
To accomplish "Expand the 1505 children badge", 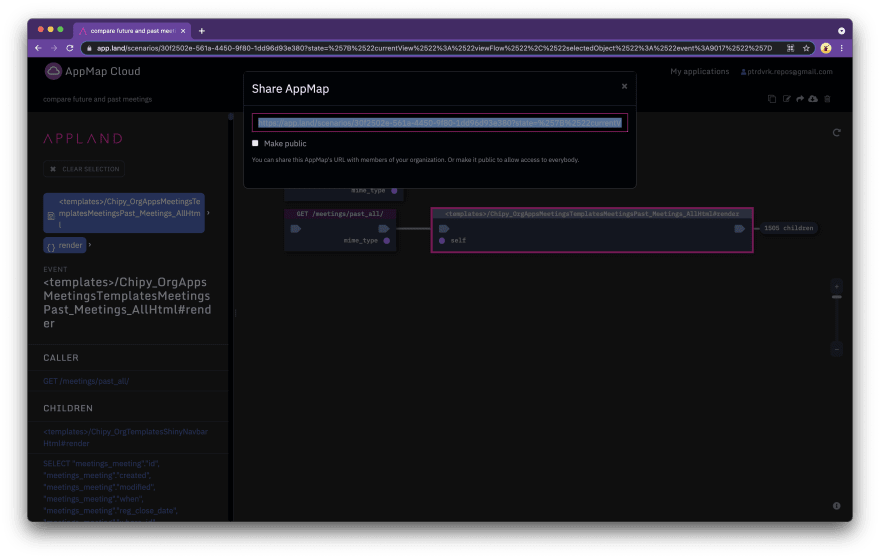I will (x=789, y=228).
